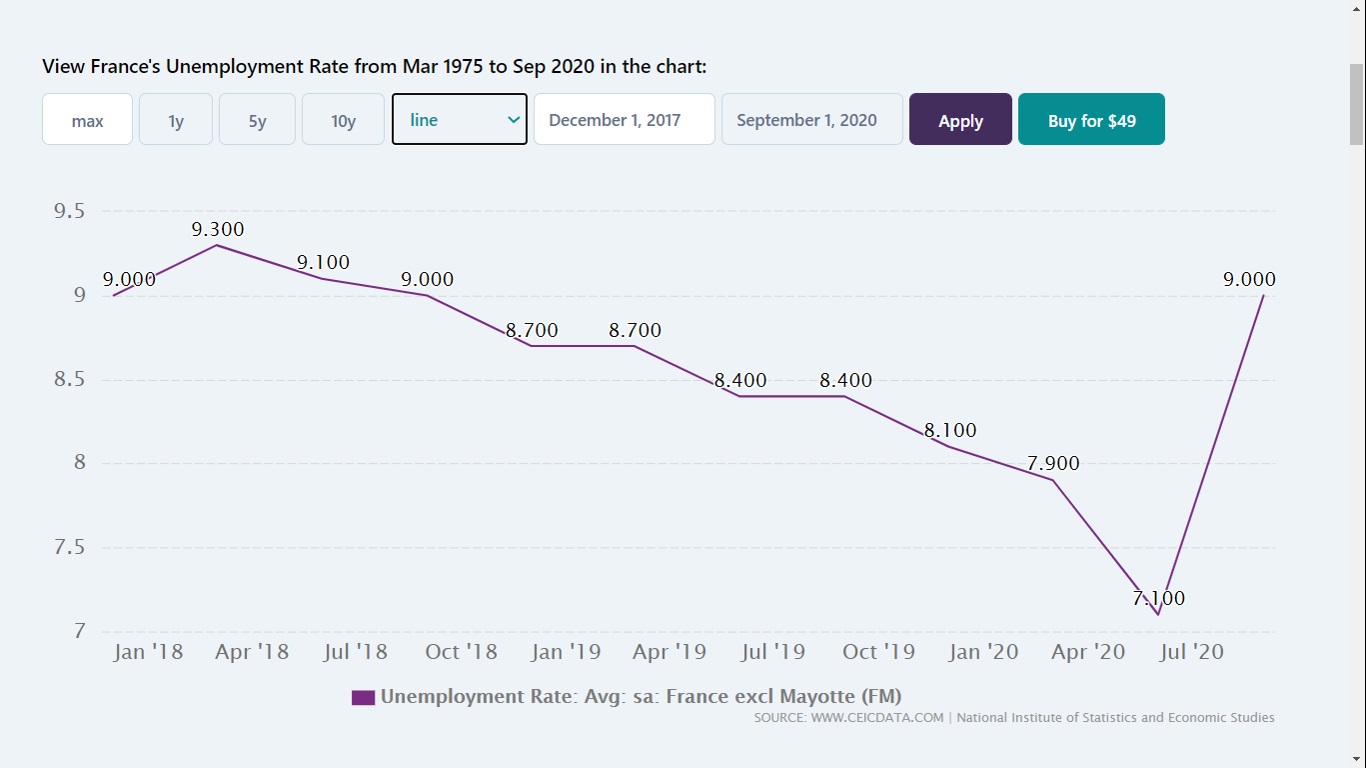Click the 7.5 y-axis label

(69, 547)
